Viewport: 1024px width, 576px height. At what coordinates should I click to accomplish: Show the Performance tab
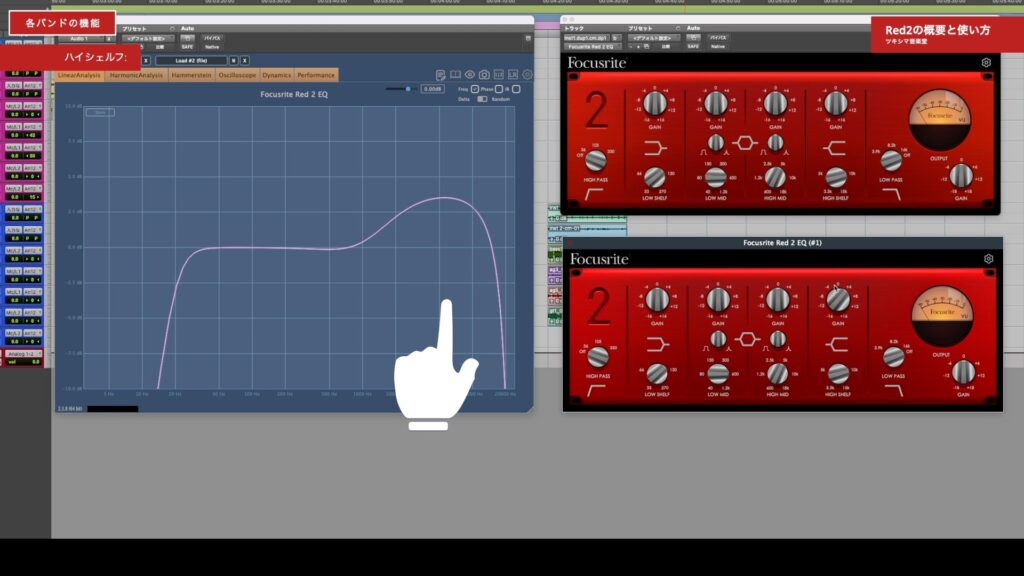coord(316,75)
